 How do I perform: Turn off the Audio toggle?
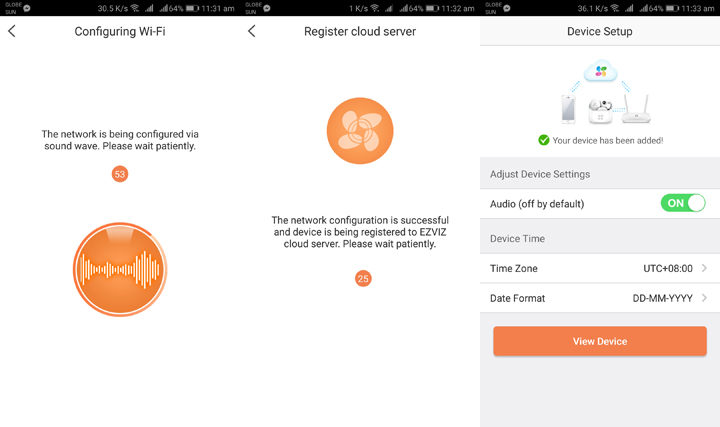click(x=683, y=203)
